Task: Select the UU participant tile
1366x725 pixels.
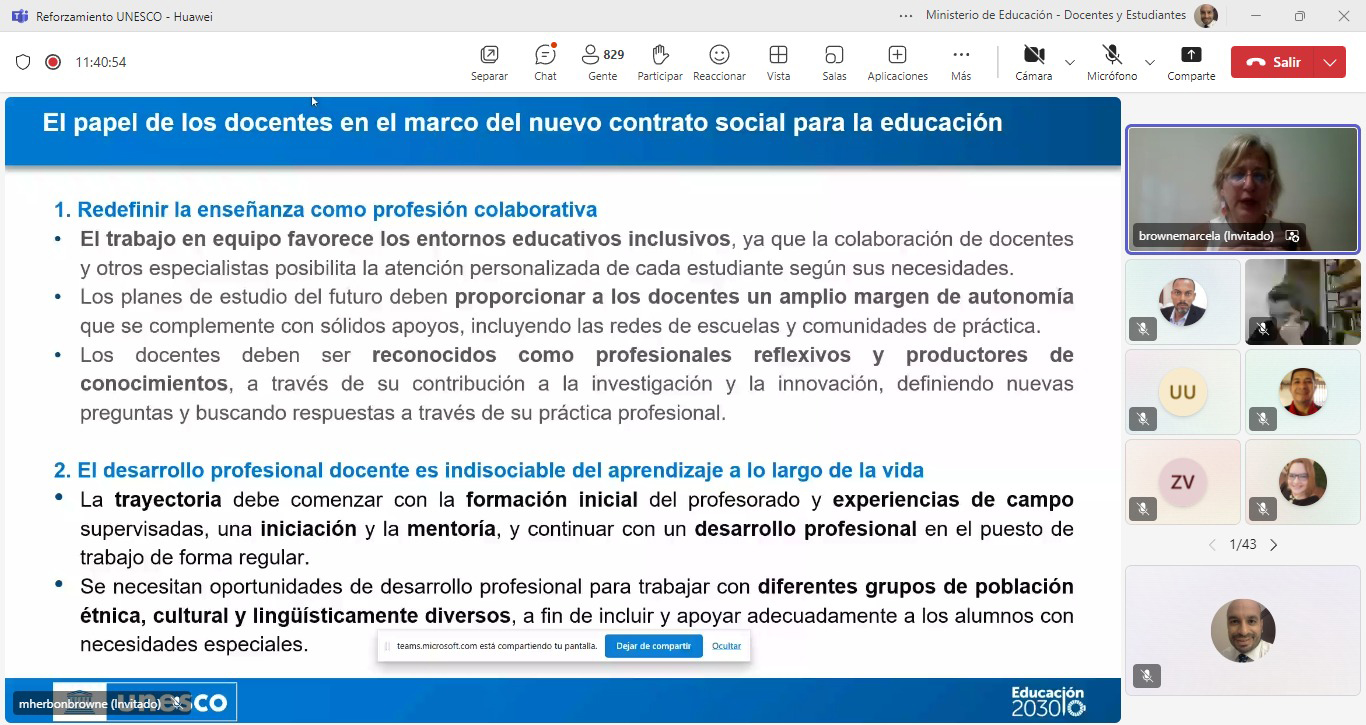Action: pyautogui.click(x=1183, y=392)
